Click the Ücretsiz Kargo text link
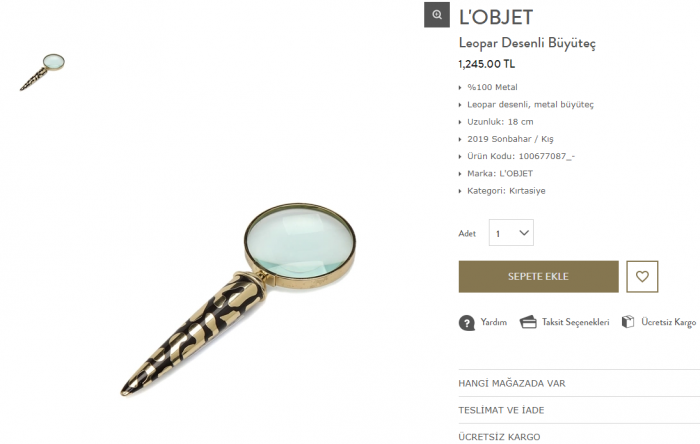 668,322
